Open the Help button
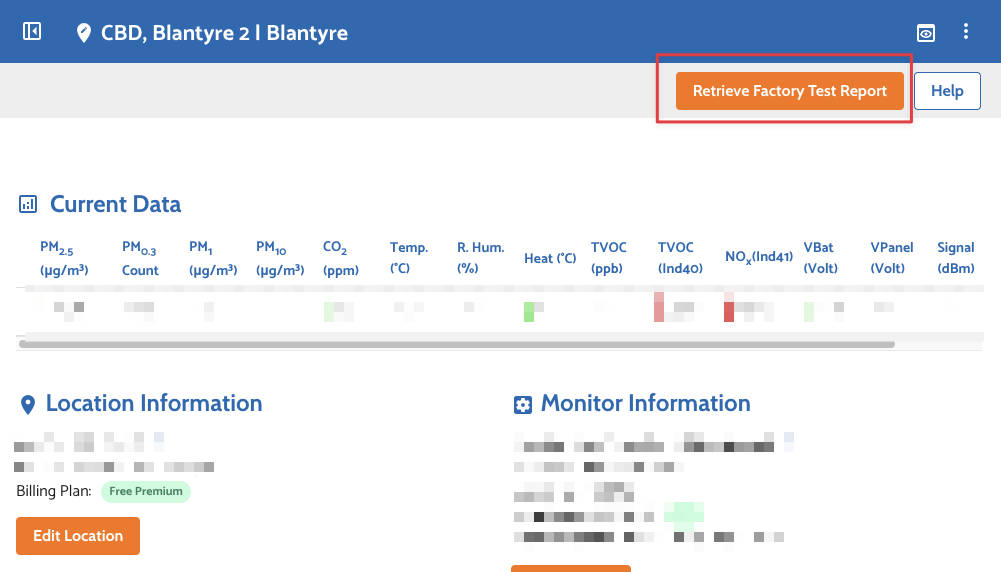The width and height of the screenshot is (1001, 572). point(947,91)
